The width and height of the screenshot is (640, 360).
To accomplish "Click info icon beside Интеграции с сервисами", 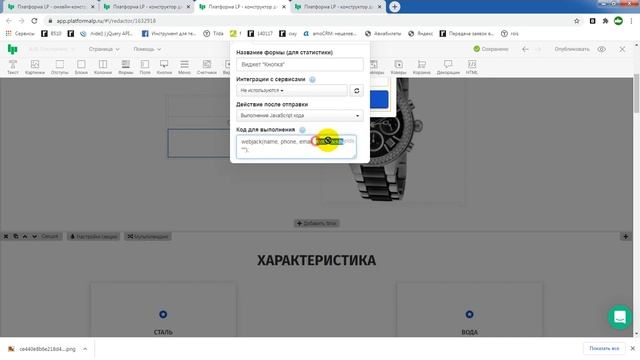I will click(312, 80).
